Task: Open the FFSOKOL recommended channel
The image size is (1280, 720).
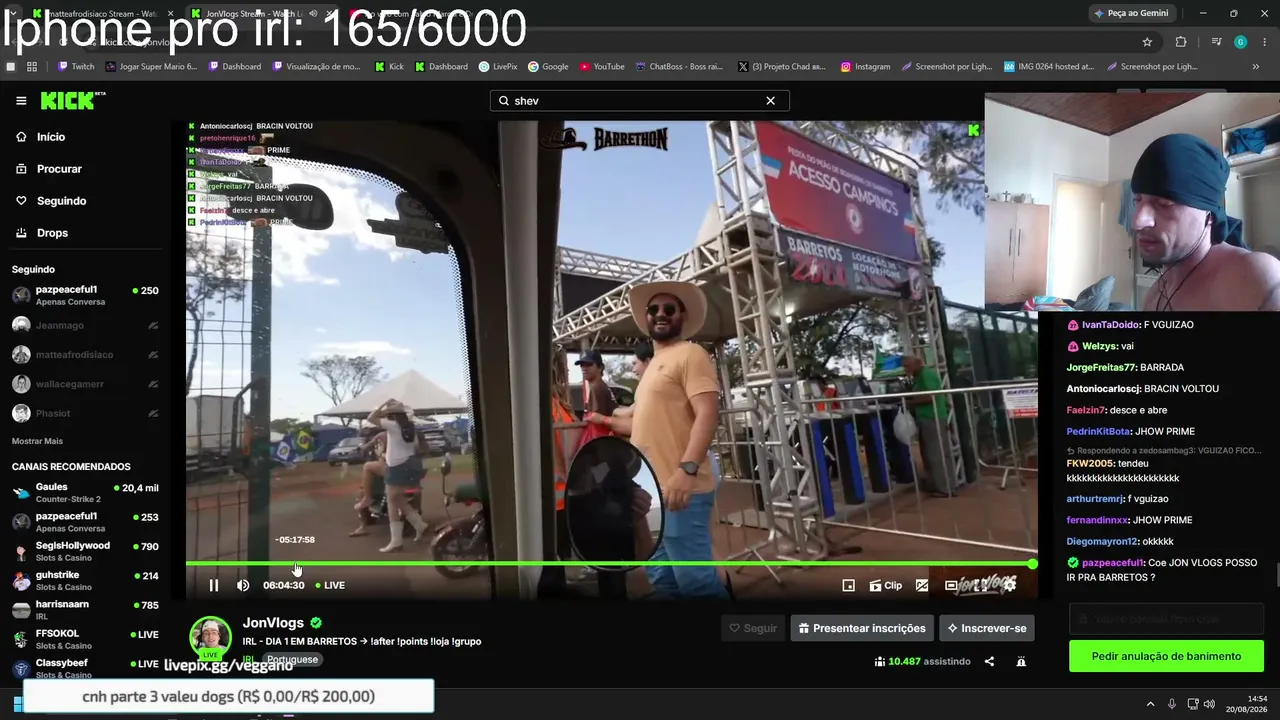Action: click(85, 639)
